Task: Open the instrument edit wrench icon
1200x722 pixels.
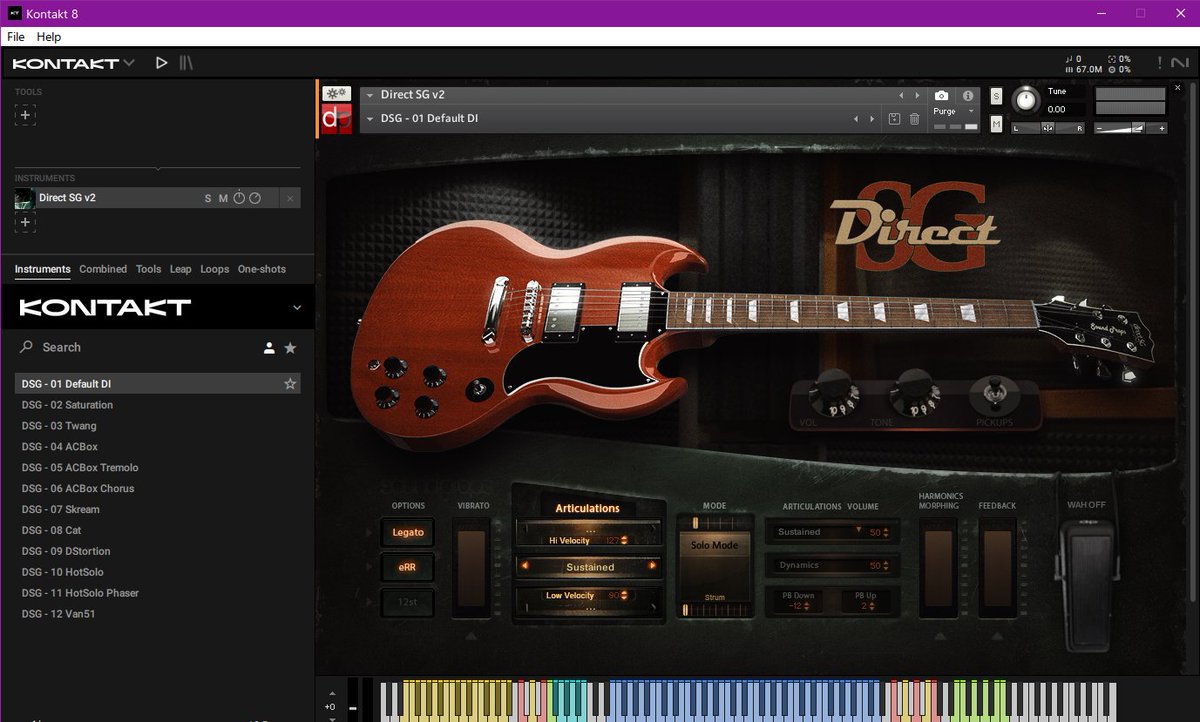Action: tap(337, 94)
